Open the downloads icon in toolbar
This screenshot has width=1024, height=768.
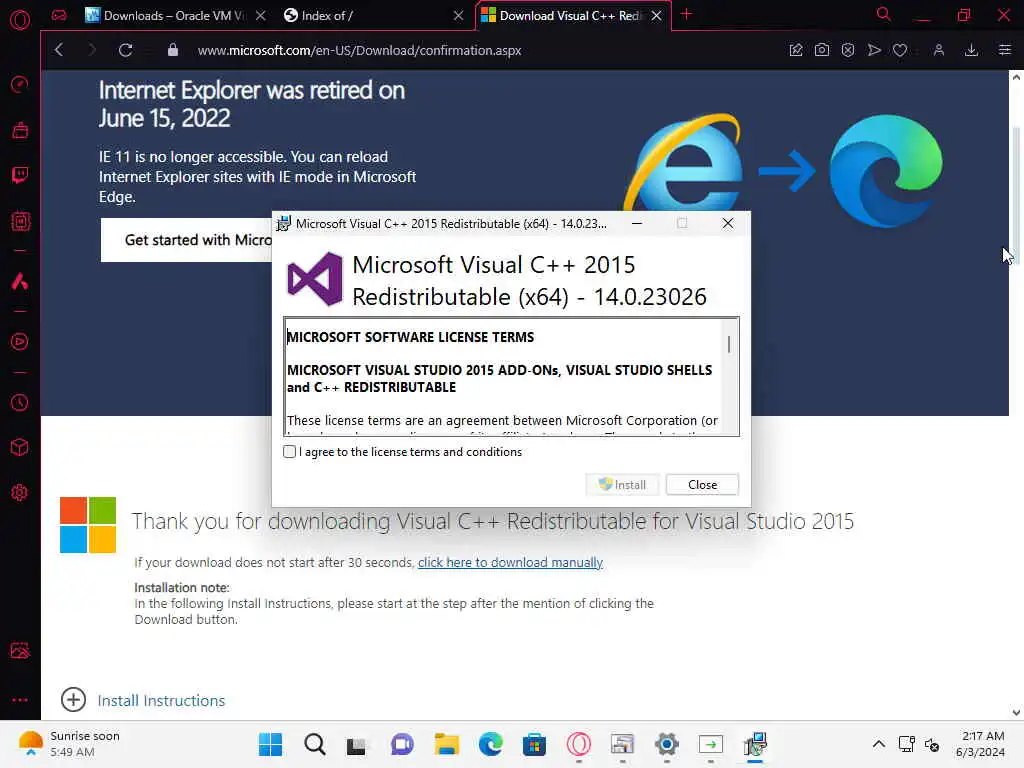point(971,50)
